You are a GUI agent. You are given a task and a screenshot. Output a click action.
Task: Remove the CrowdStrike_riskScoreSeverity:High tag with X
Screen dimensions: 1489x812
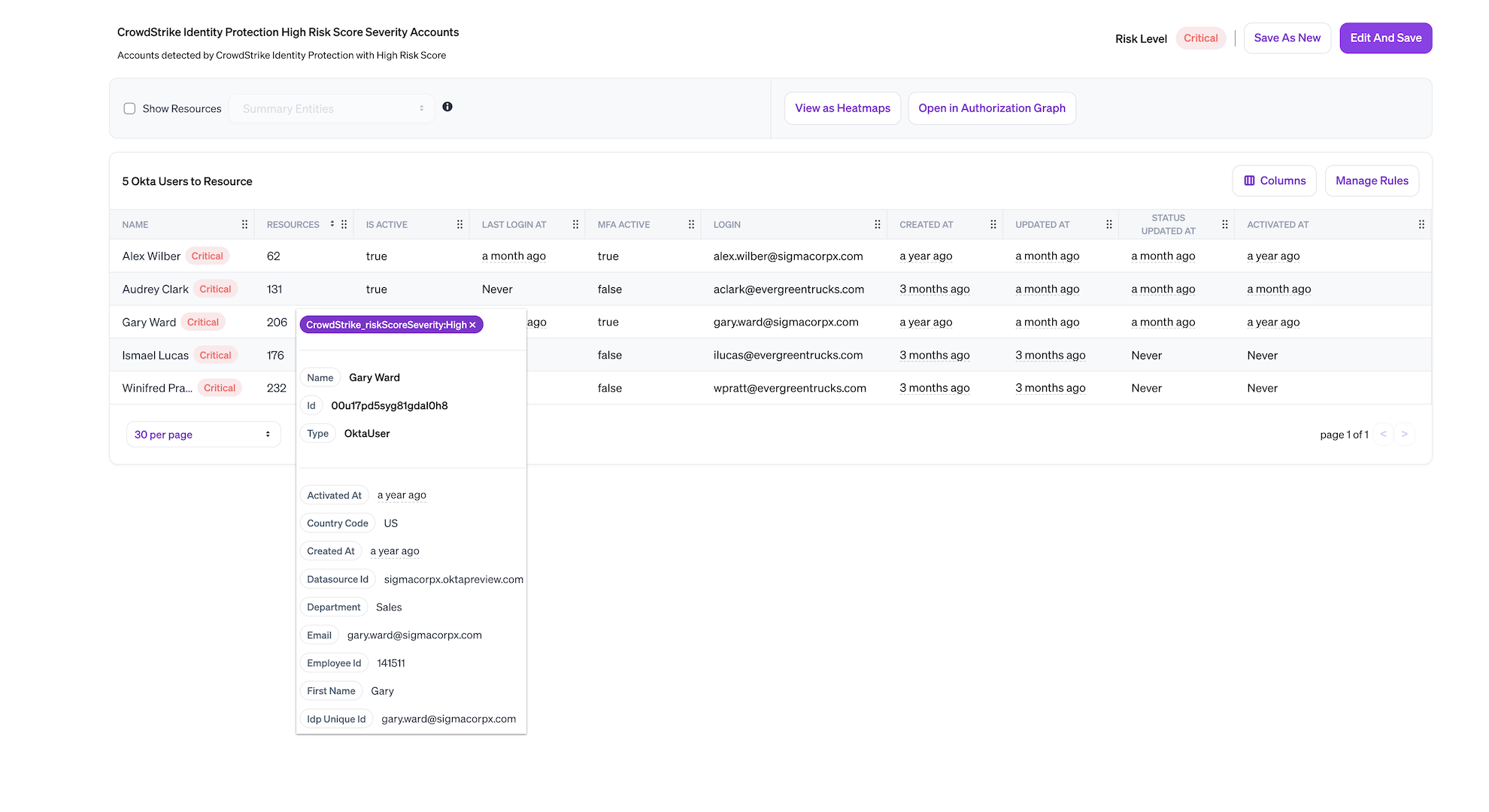coord(473,325)
